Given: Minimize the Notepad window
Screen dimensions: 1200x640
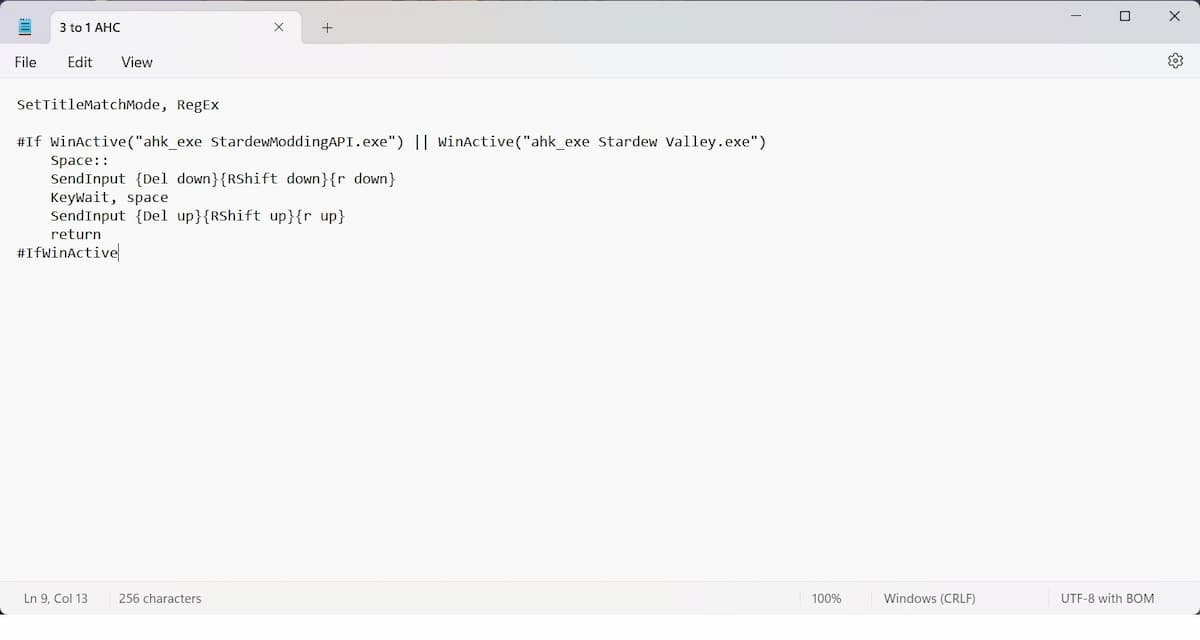Looking at the screenshot, I should 1076,16.
